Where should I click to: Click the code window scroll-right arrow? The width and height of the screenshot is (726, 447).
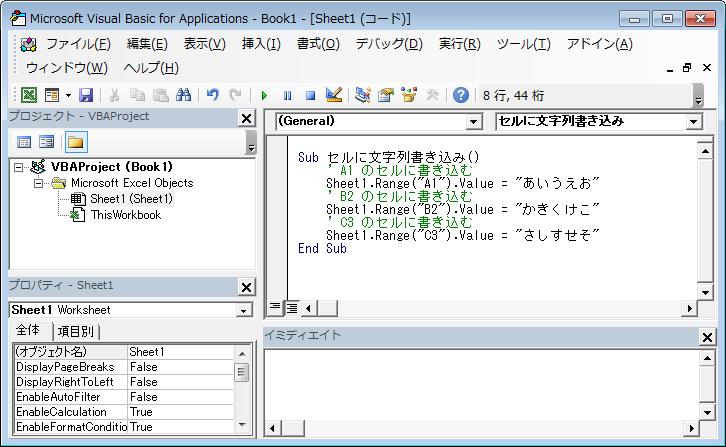(x=689, y=308)
